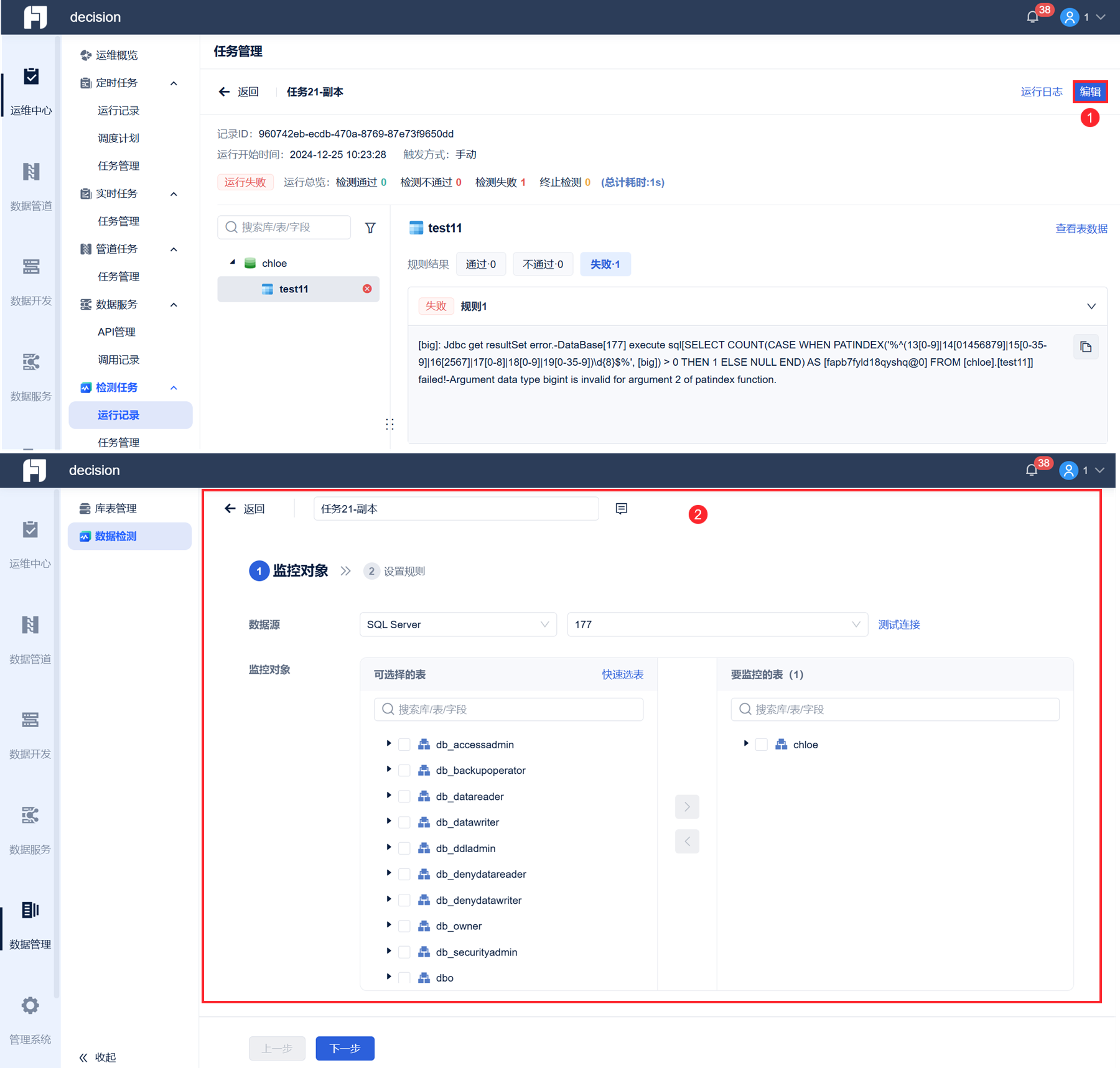Open notifications bell in bottom window

[x=1031, y=470]
